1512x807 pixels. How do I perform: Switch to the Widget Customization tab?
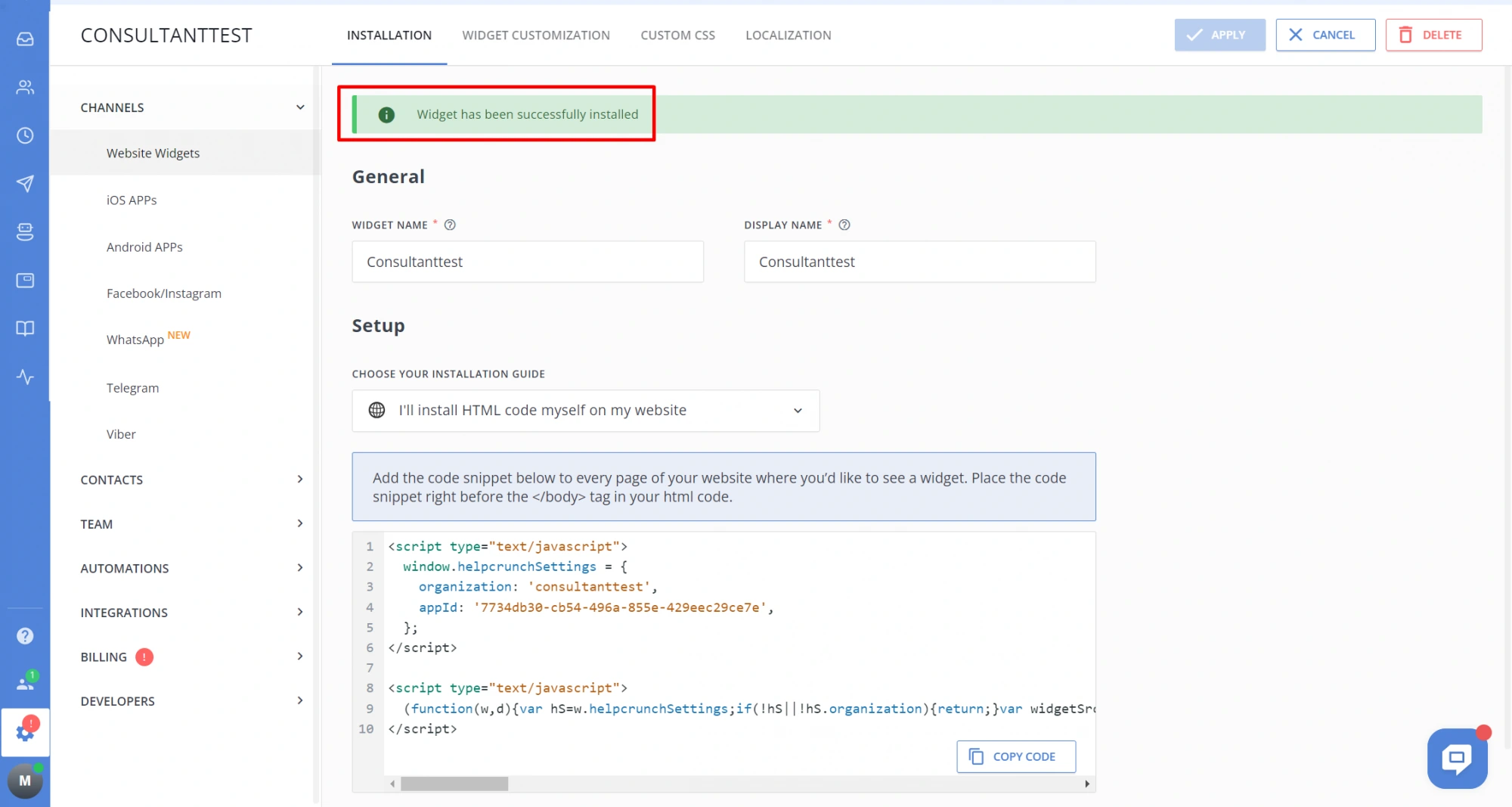point(535,35)
